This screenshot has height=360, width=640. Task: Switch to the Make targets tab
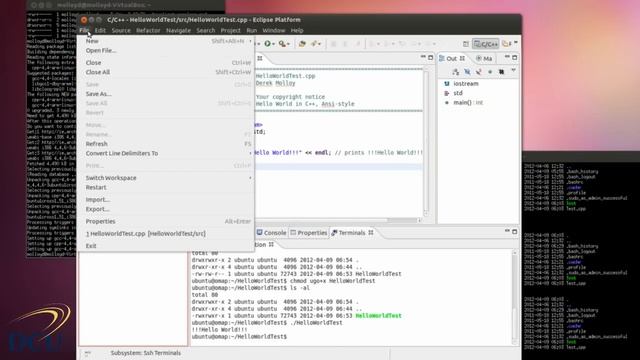pyautogui.click(x=484, y=58)
